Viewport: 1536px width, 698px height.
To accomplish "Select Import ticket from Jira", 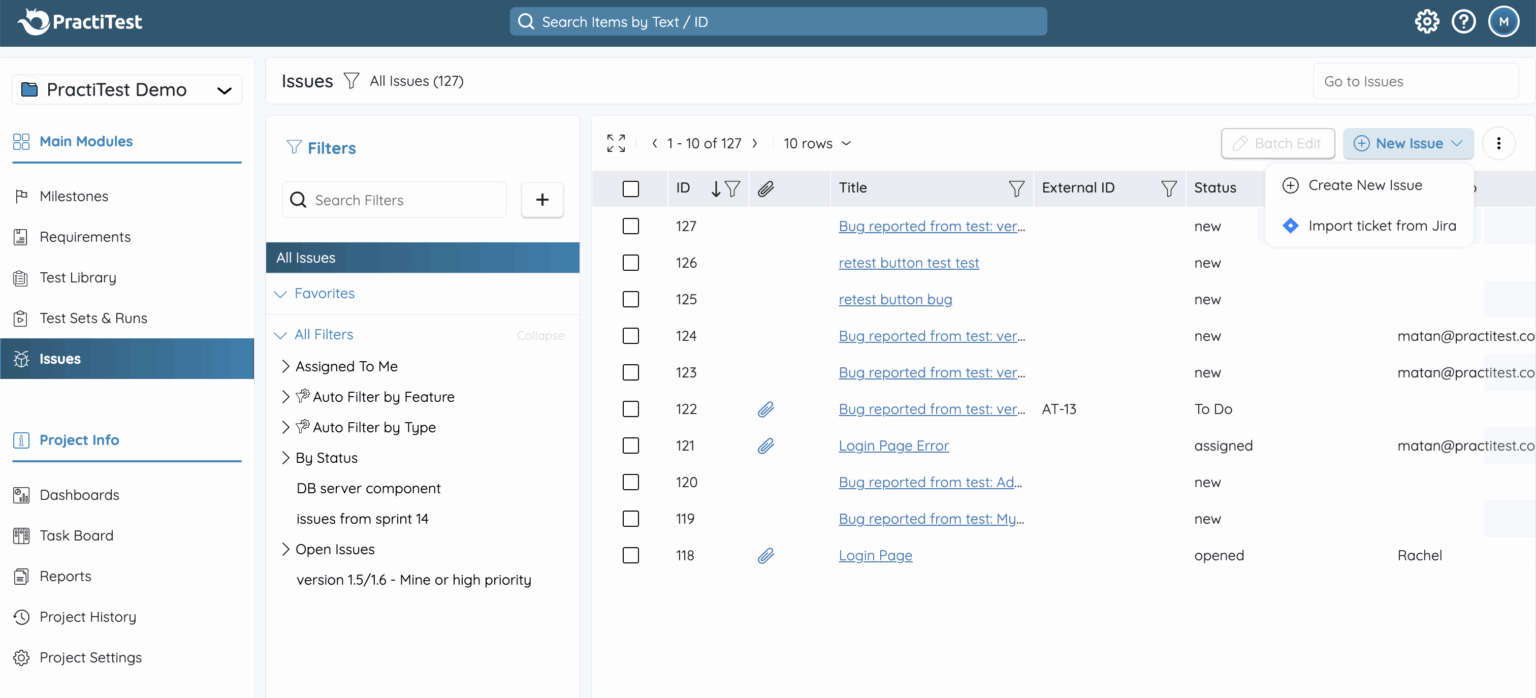I will [1381, 226].
